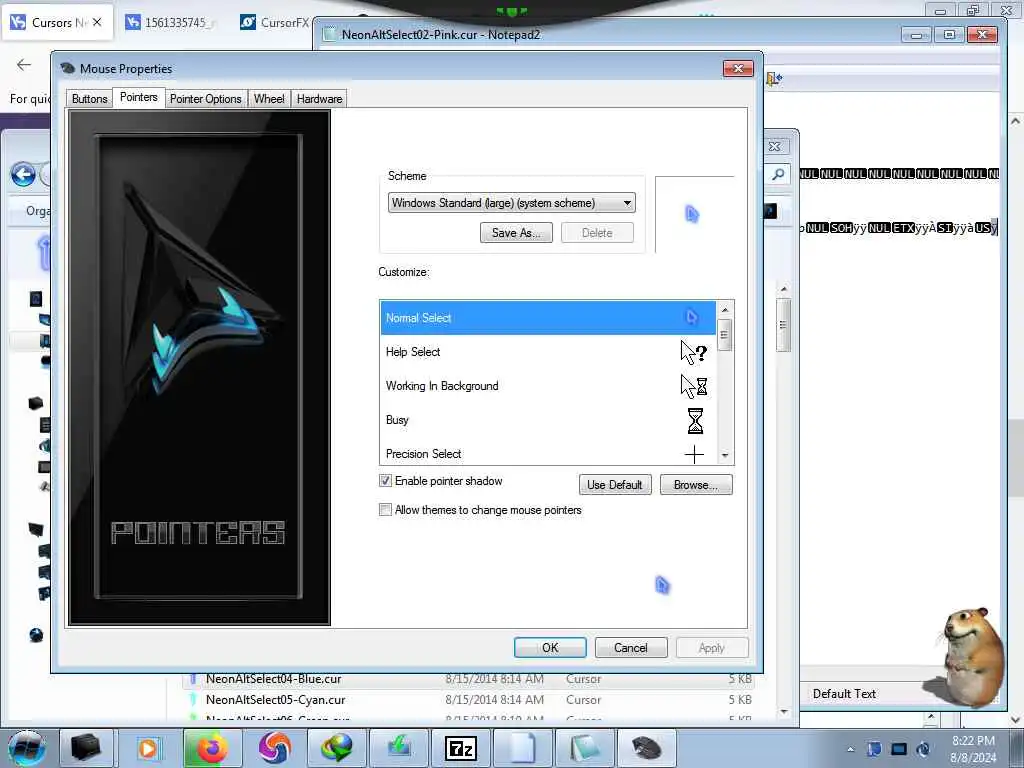Click the Explorer blue back button
1024x768 pixels.
pos(24,174)
